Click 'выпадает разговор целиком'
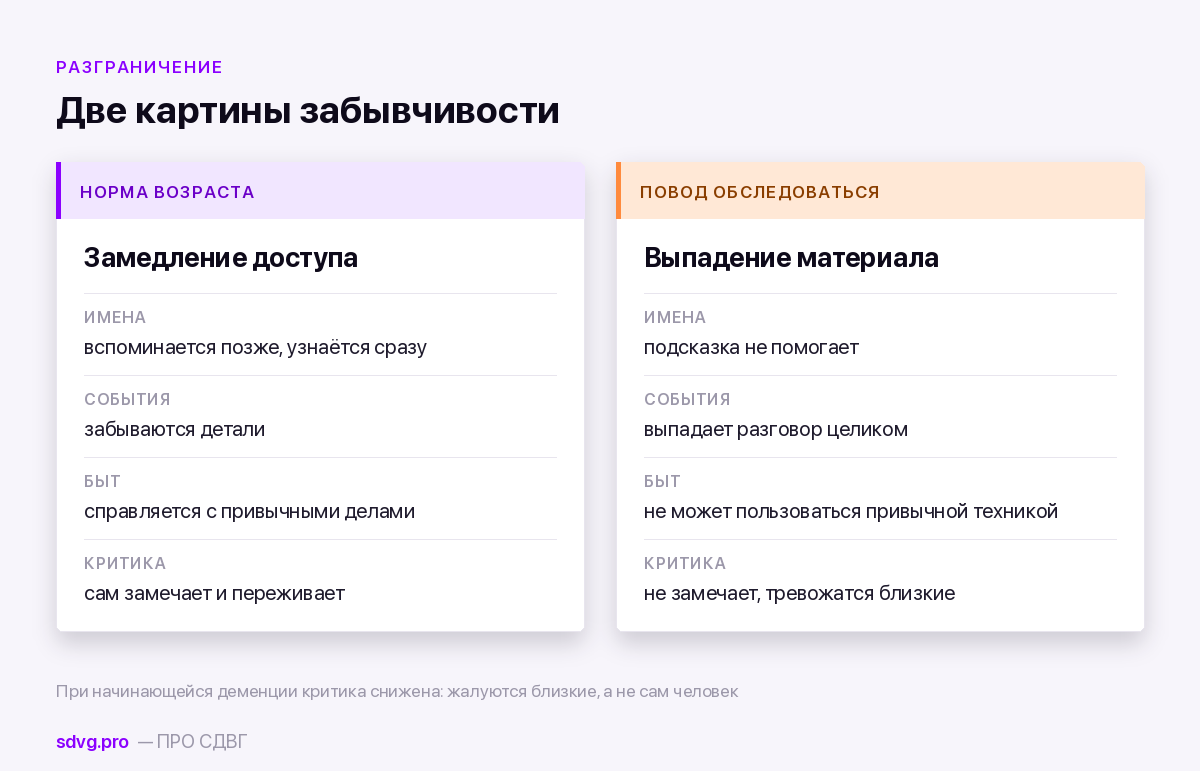 pos(776,430)
